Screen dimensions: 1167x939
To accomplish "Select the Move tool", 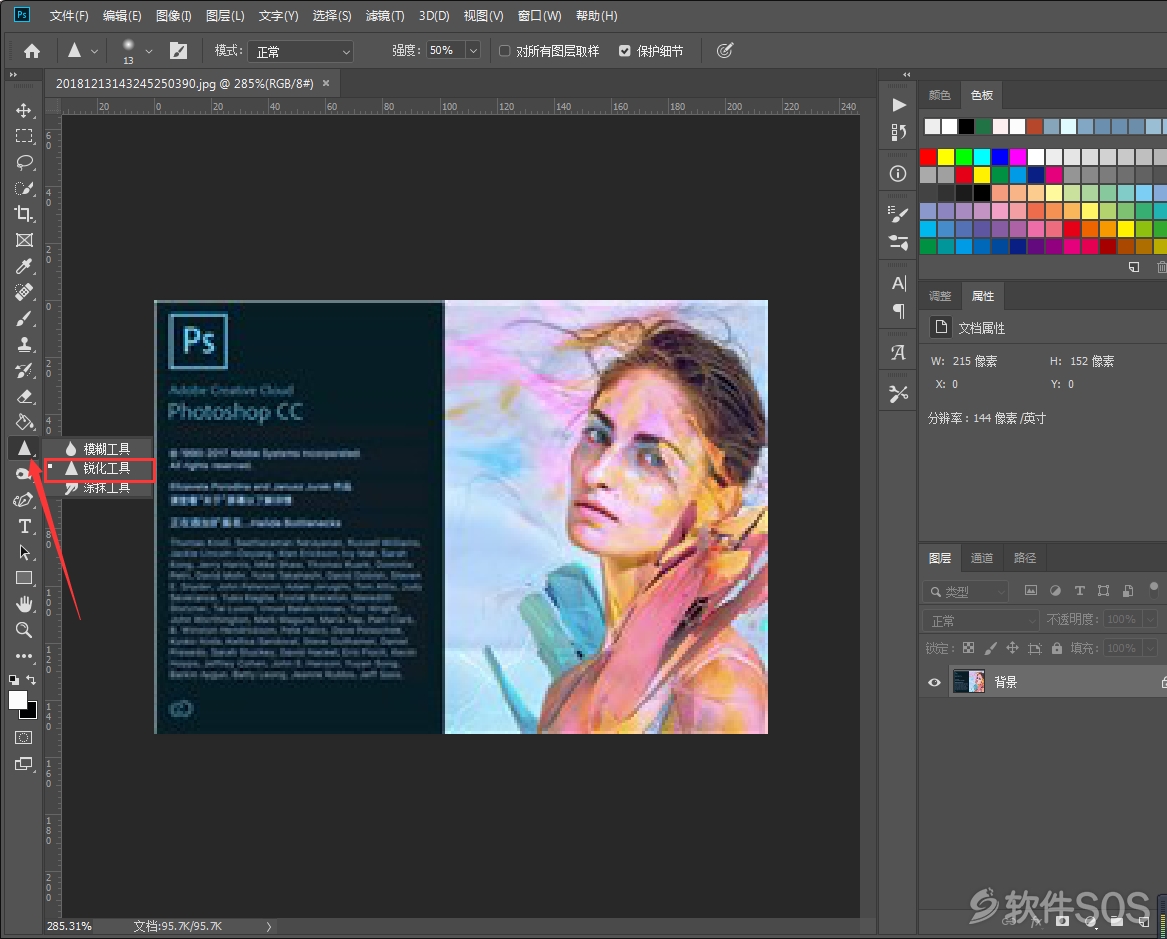I will (x=24, y=110).
